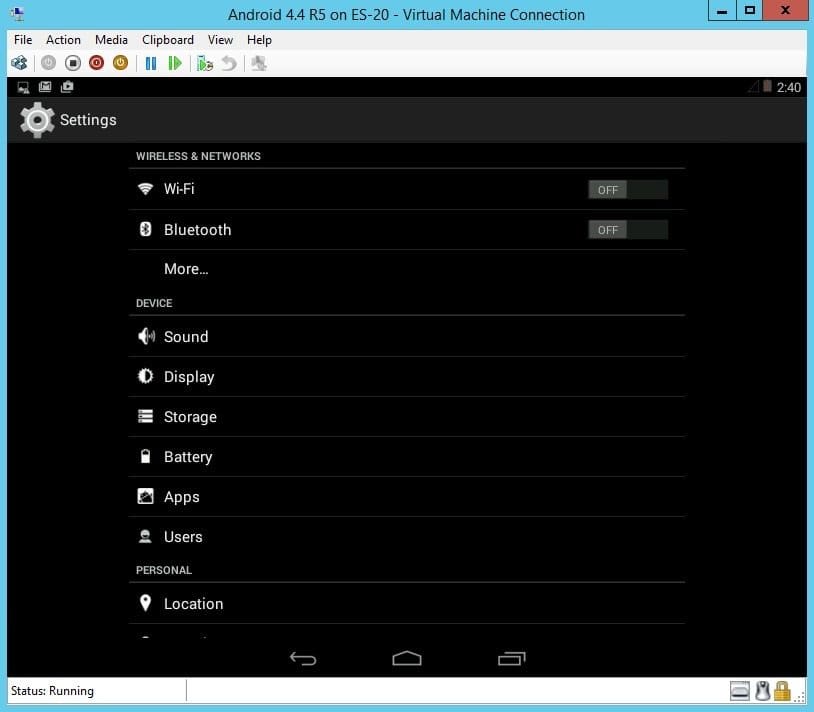This screenshot has width=814, height=712.
Task: Click the Revert undo-arrow icon
Action: point(229,63)
